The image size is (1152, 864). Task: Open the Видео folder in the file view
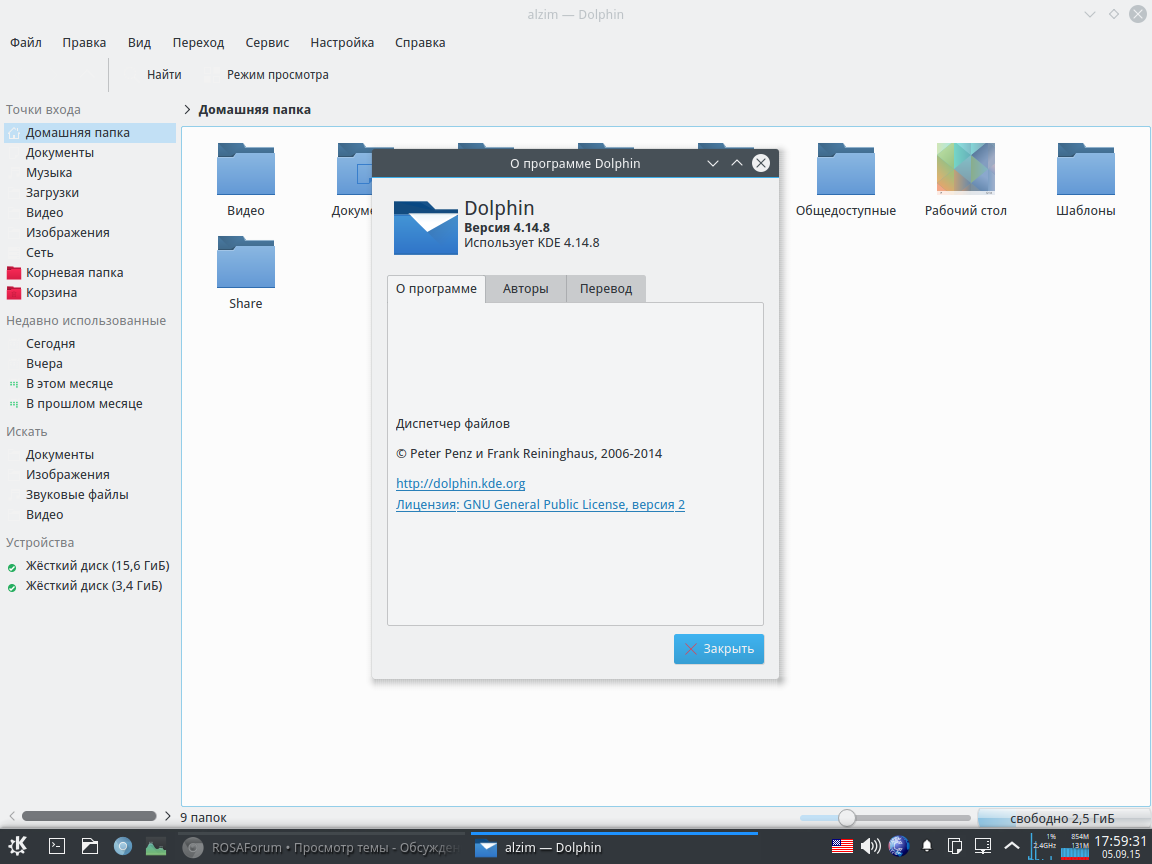click(x=245, y=181)
